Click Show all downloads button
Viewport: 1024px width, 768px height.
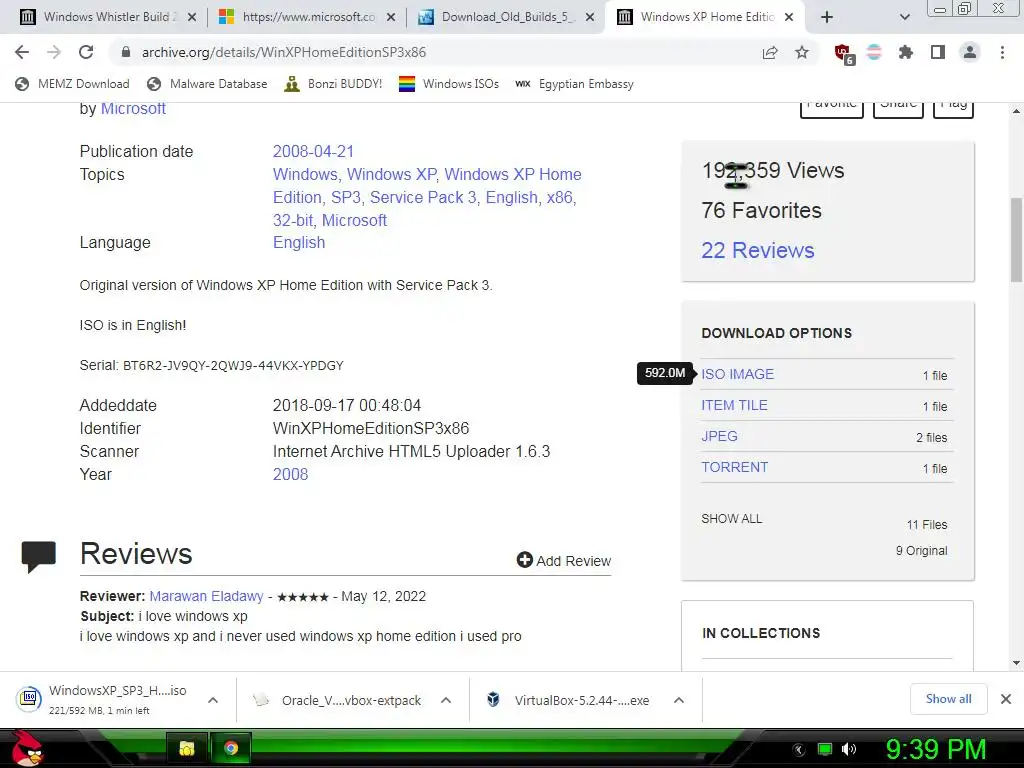948,699
